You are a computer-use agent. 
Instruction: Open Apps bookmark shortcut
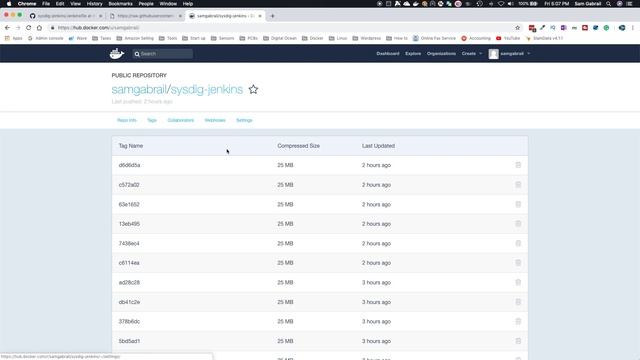tap(13, 38)
